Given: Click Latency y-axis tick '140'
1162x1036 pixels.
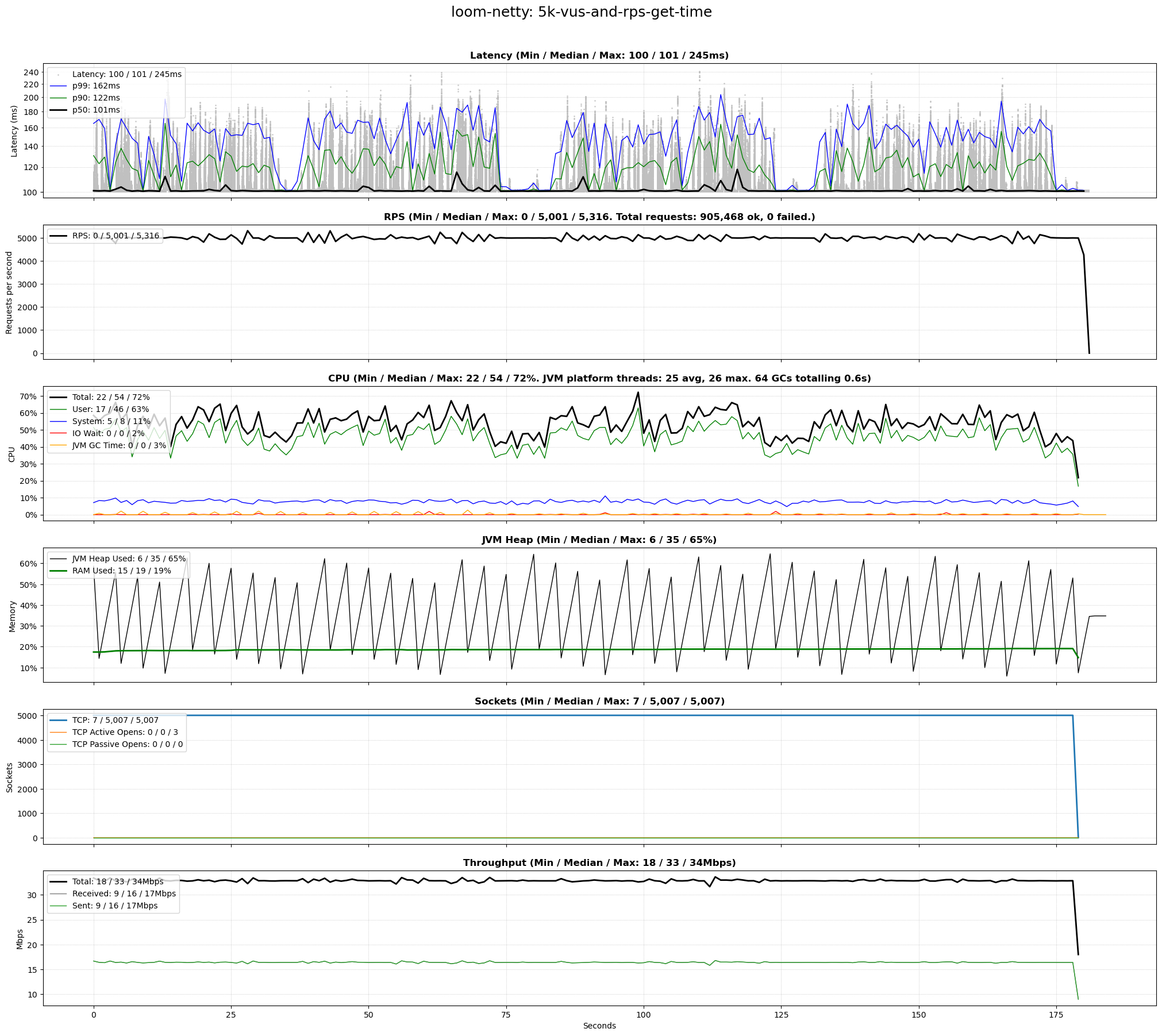Looking at the screenshot, I should click(31, 147).
